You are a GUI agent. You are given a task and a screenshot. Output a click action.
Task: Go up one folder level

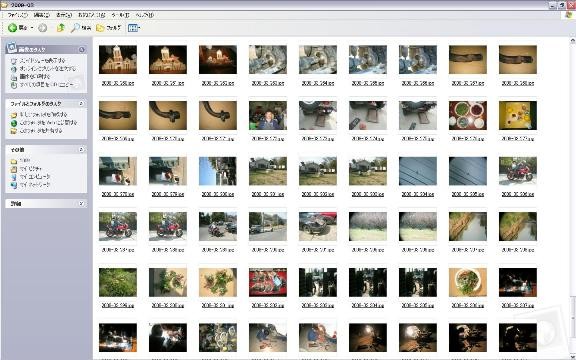(61, 28)
